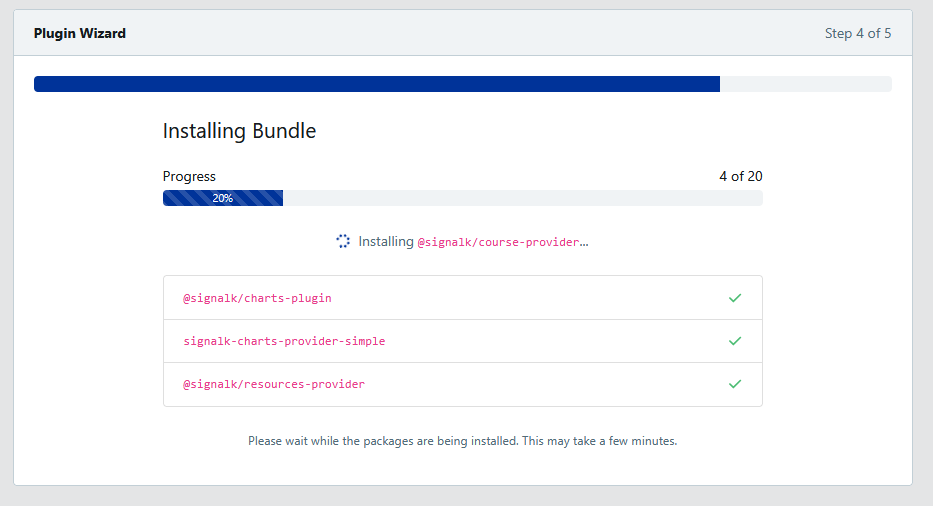
Task: Click the word Installing beside the spinner
Action: coord(385,241)
